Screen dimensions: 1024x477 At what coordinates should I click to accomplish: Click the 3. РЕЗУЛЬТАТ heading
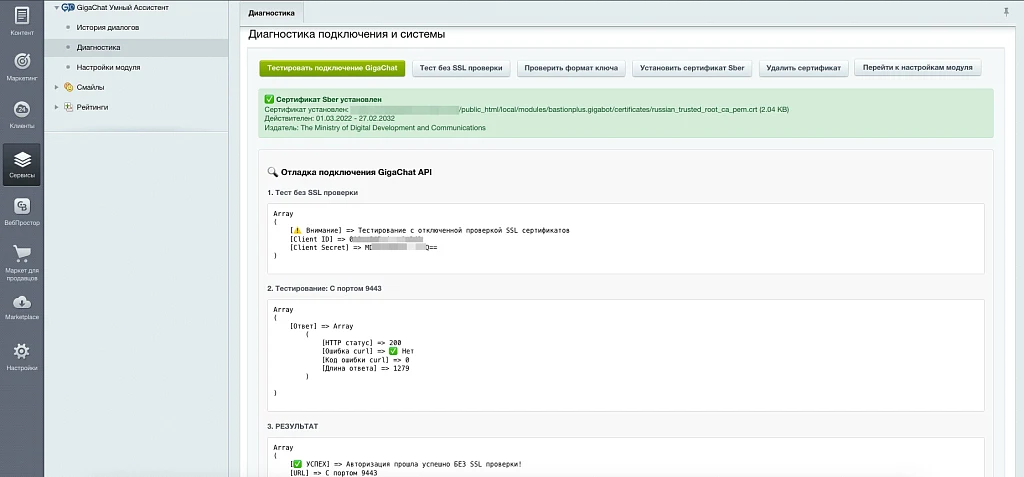click(x=293, y=426)
